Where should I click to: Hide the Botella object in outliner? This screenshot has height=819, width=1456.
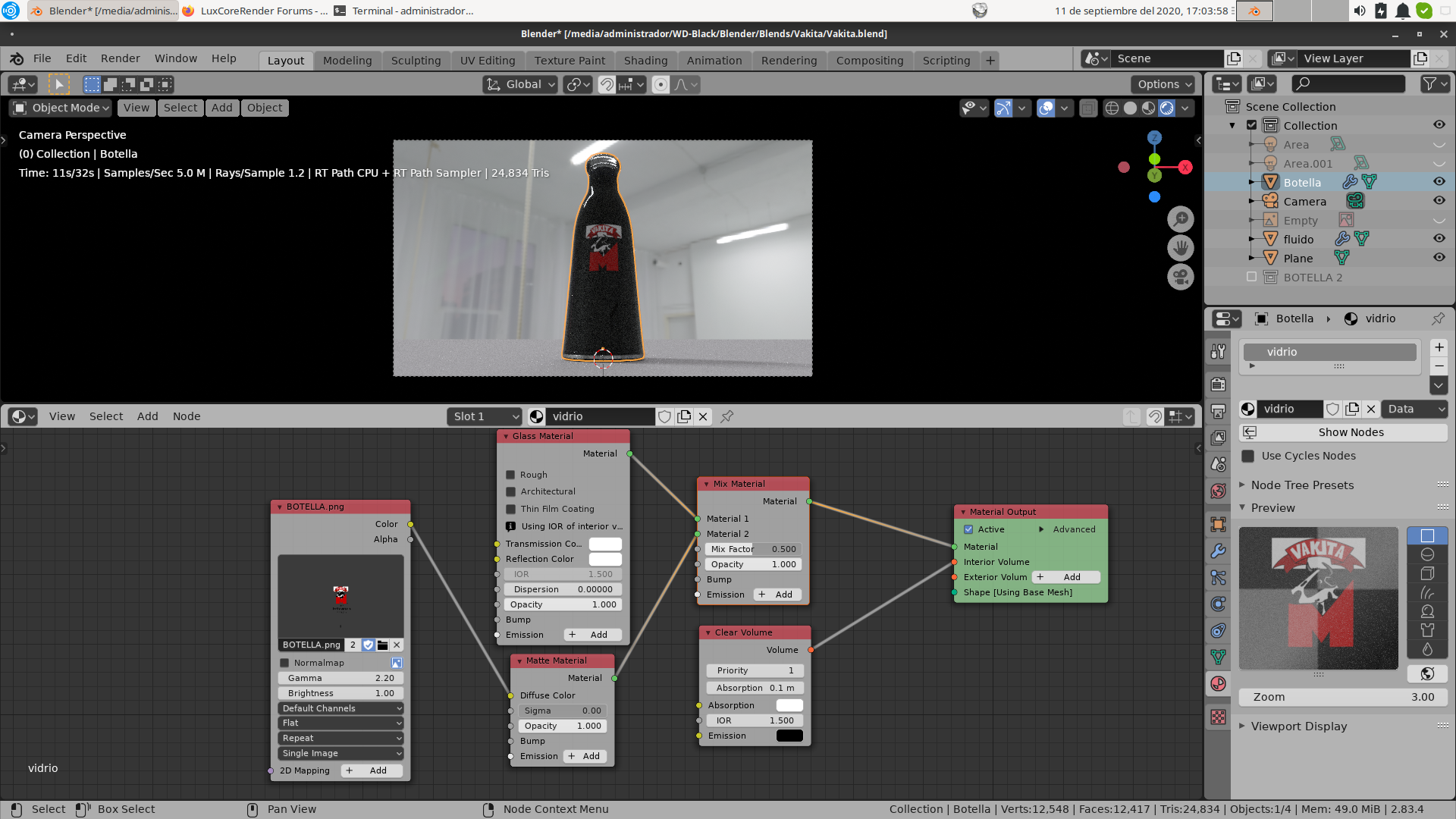tap(1439, 182)
